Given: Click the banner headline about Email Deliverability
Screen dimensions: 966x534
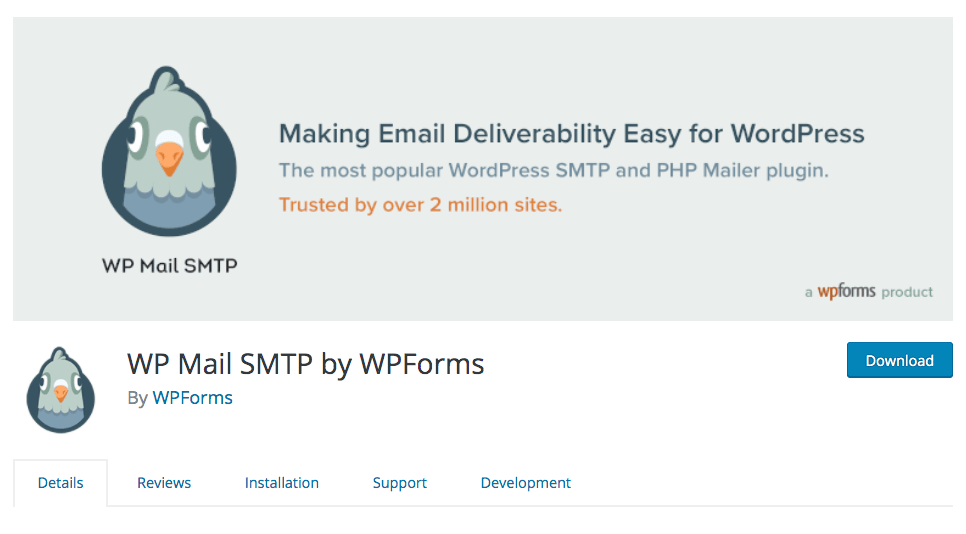Looking at the screenshot, I should (x=572, y=134).
